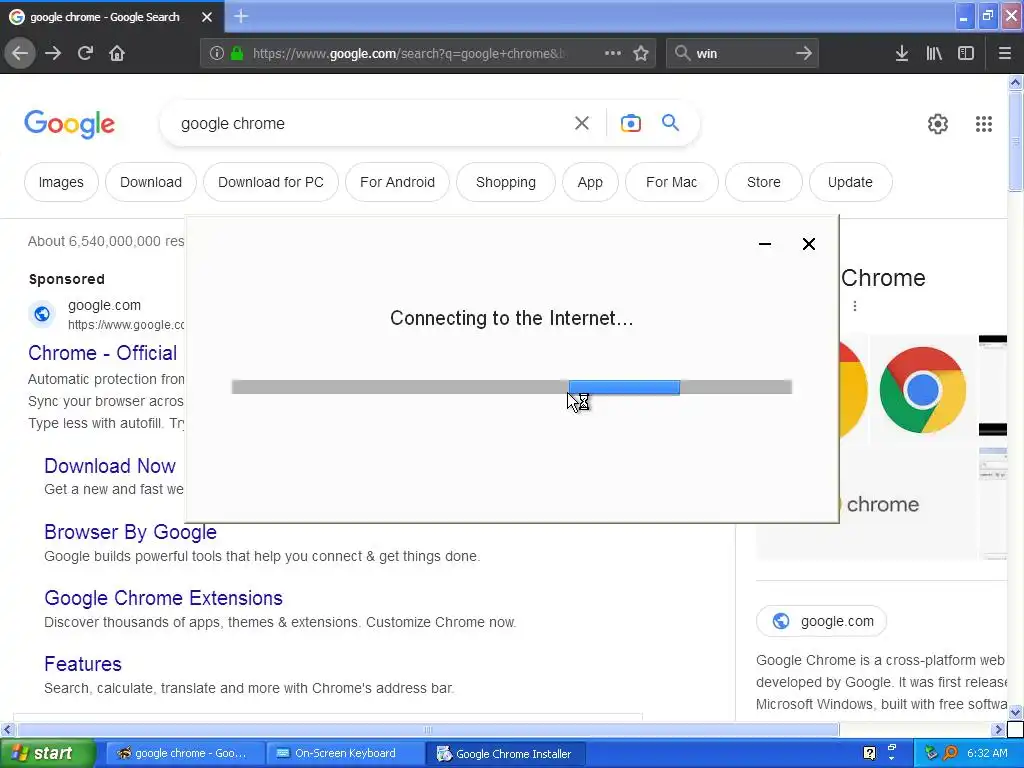Click the horizontal scrollbar right arrow
This screenshot has width=1024, height=768.
tap(998, 729)
